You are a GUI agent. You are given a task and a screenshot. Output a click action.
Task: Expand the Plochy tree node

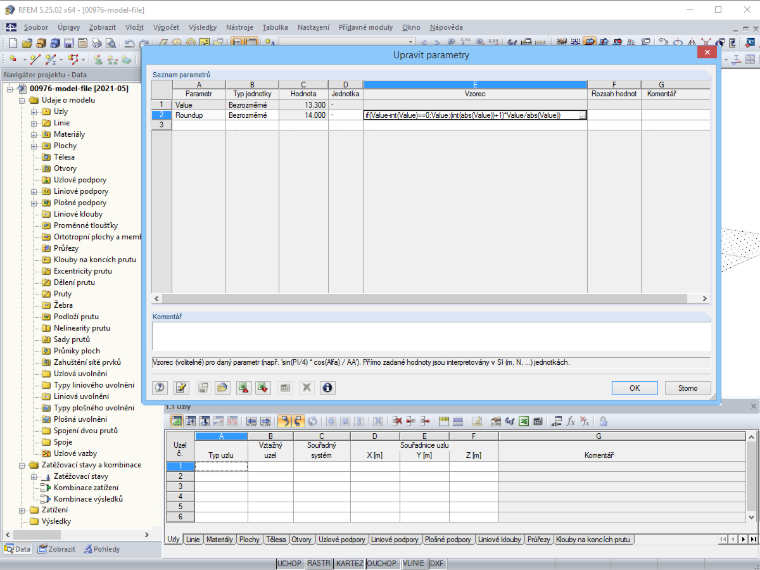[x=34, y=146]
